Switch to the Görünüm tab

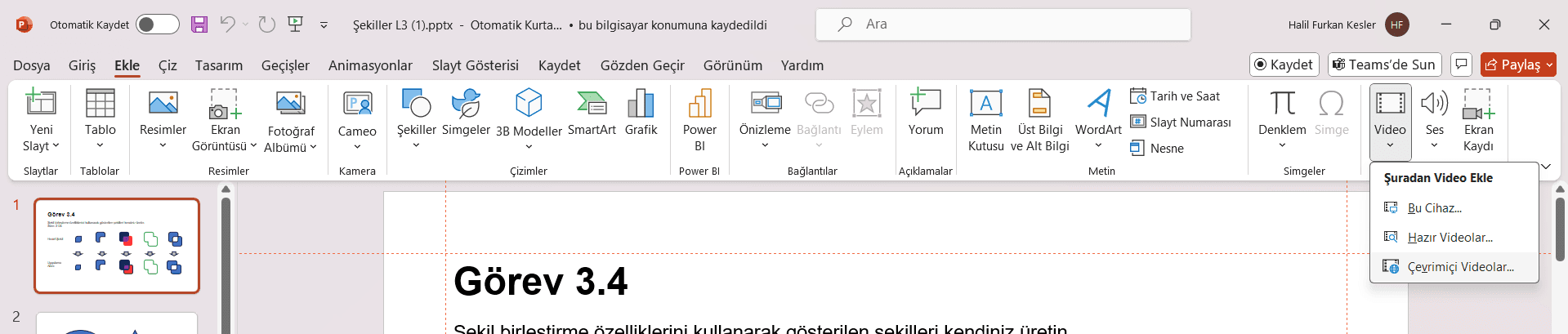[x=733, y=65]
